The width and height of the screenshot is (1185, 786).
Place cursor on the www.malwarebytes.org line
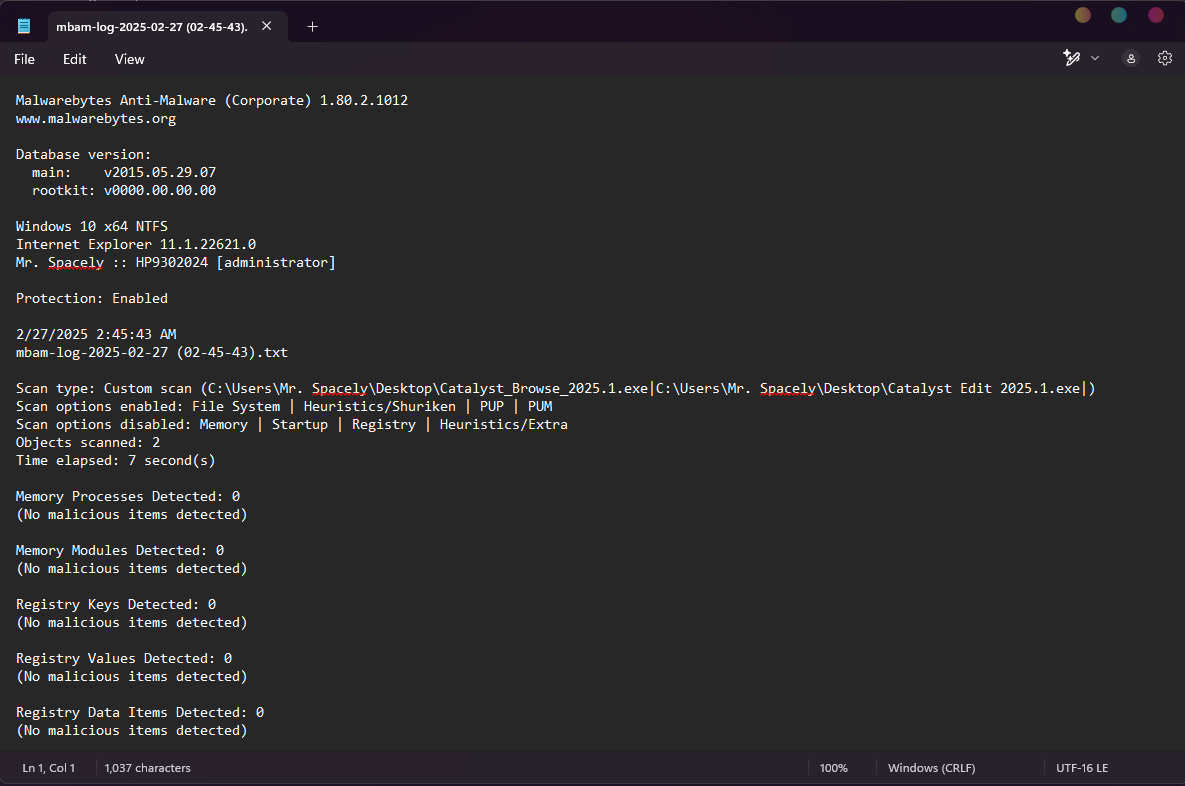pos(96,119)
